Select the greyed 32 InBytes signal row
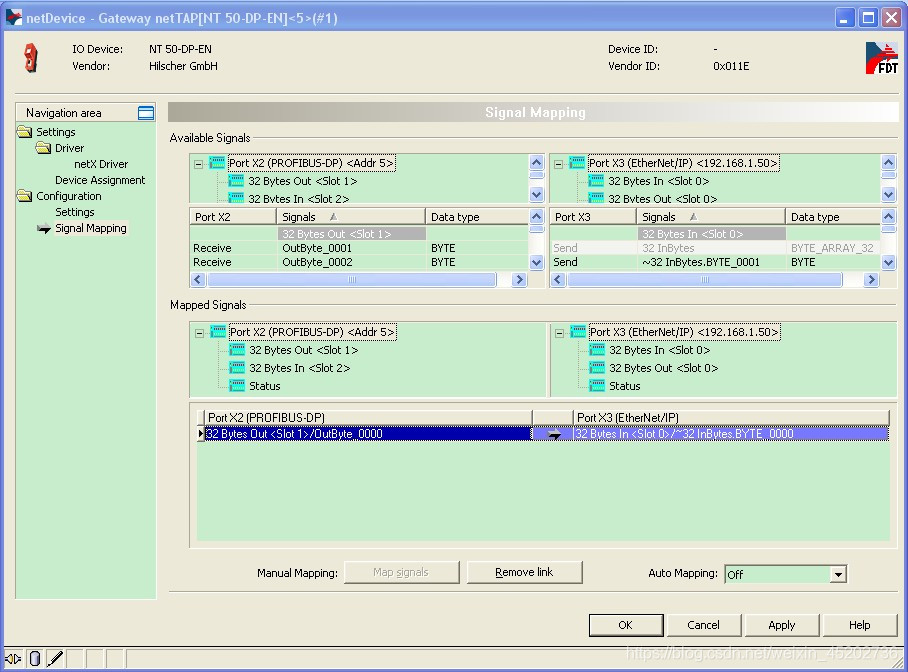908x672 pixels. (715, 248)
